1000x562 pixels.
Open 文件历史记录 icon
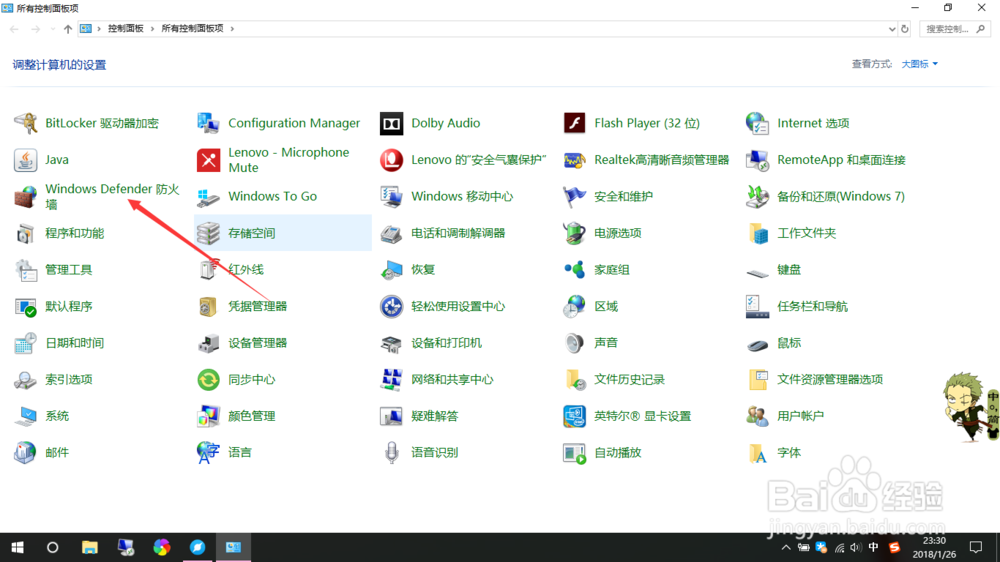point(575,380)
